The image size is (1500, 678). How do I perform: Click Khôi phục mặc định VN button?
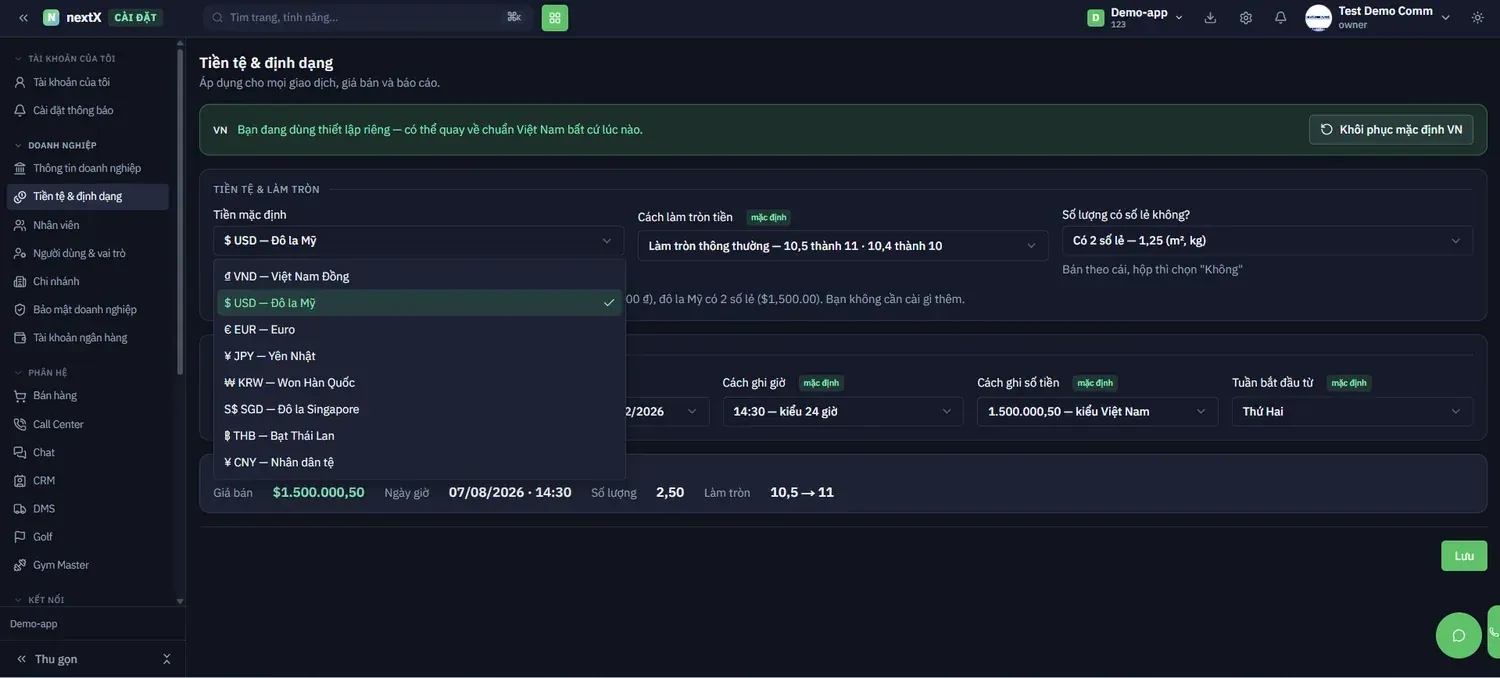tap(1391, 129)
